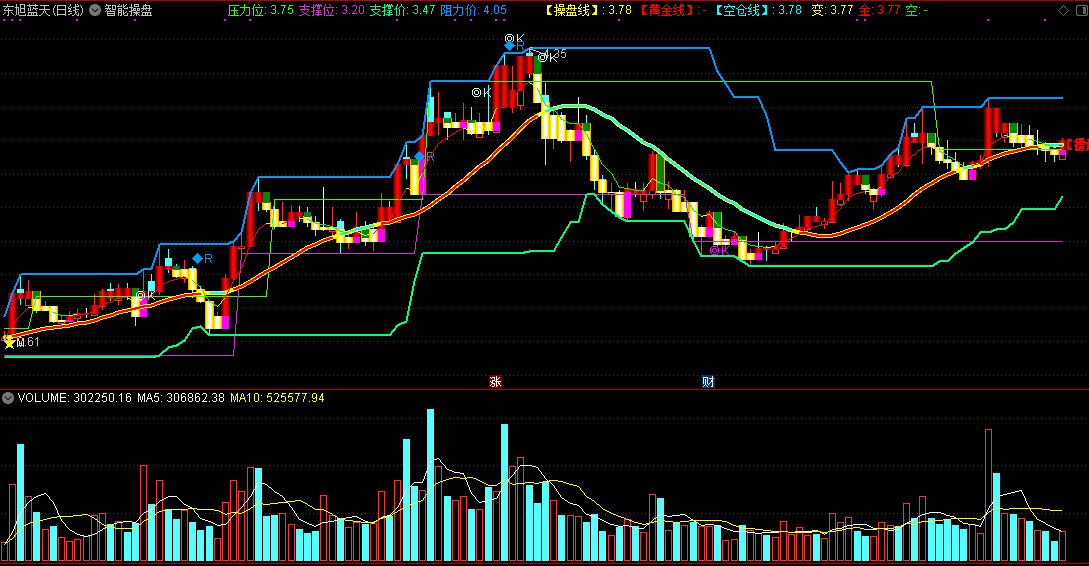Click the MA5: 306862.38 readout
Viewport: 1089px width, 566px height.
(x=181, y=398)
